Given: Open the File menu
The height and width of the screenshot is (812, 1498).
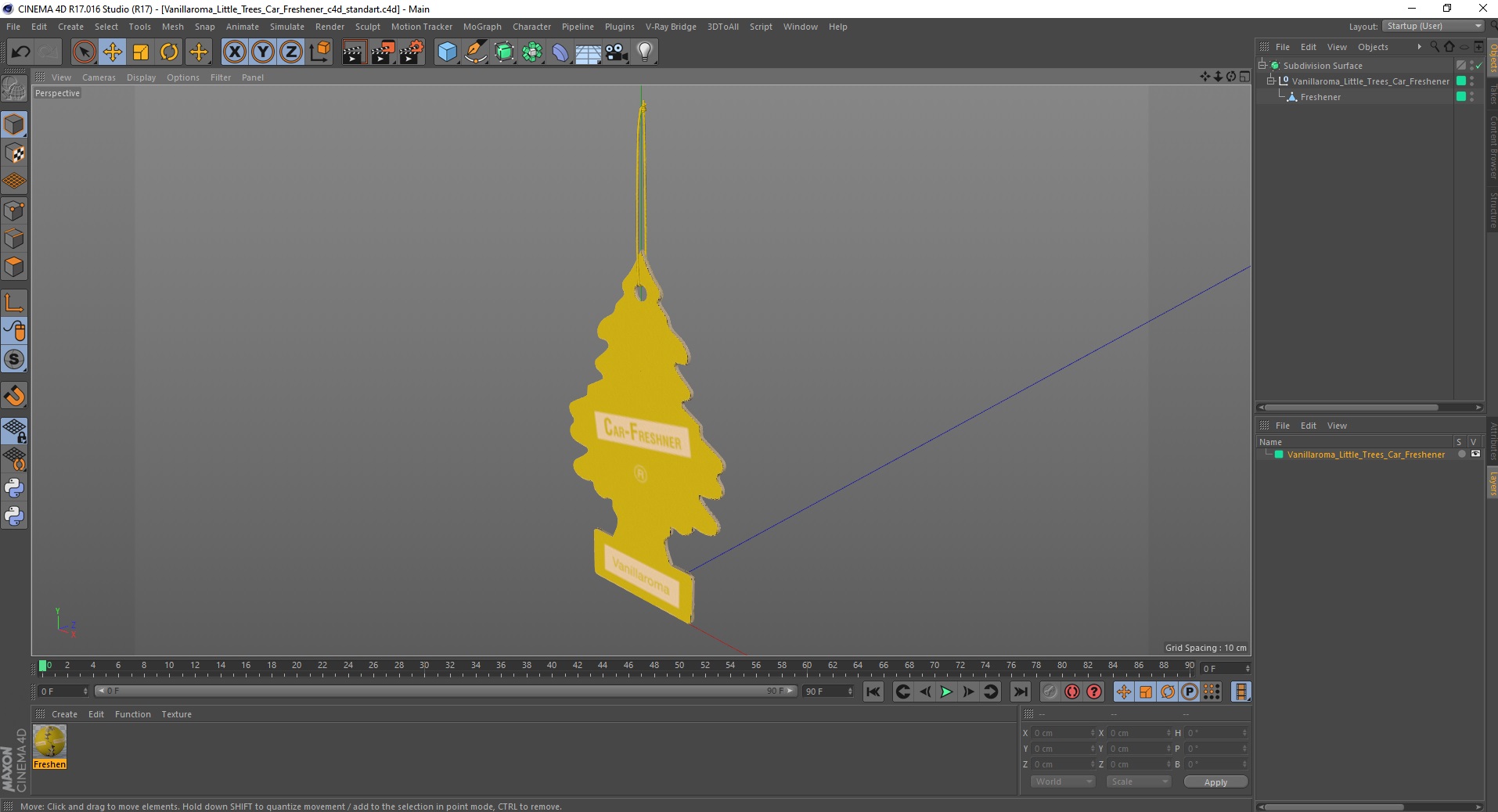Looking at the screenshot, I should (x=13, y=27).
